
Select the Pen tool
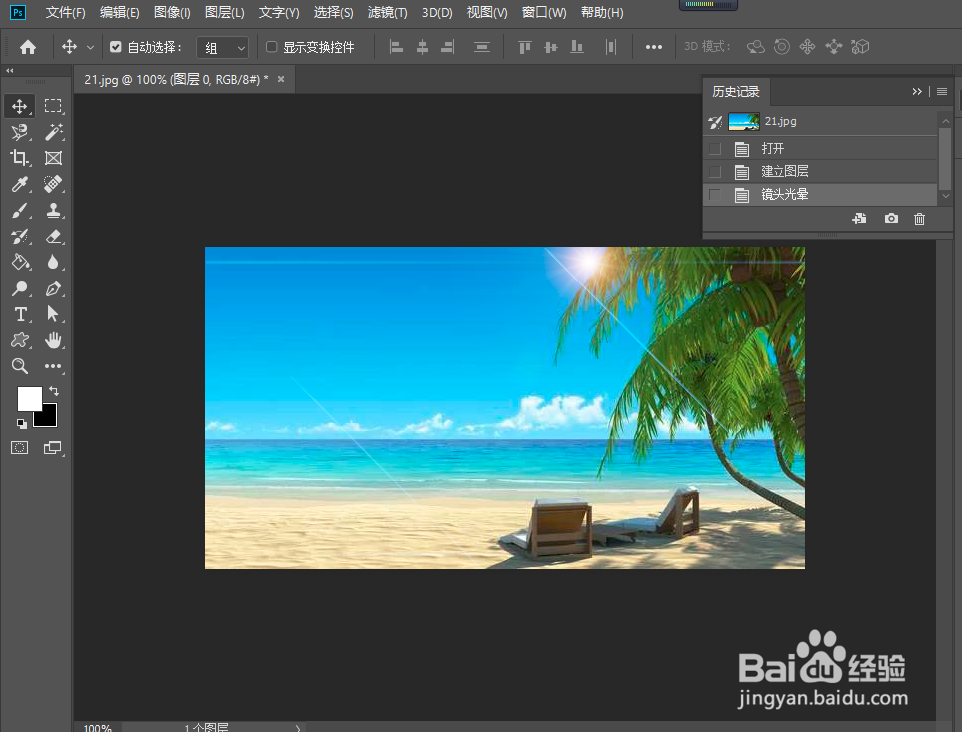pyautogui.click(x=53, y=288)
